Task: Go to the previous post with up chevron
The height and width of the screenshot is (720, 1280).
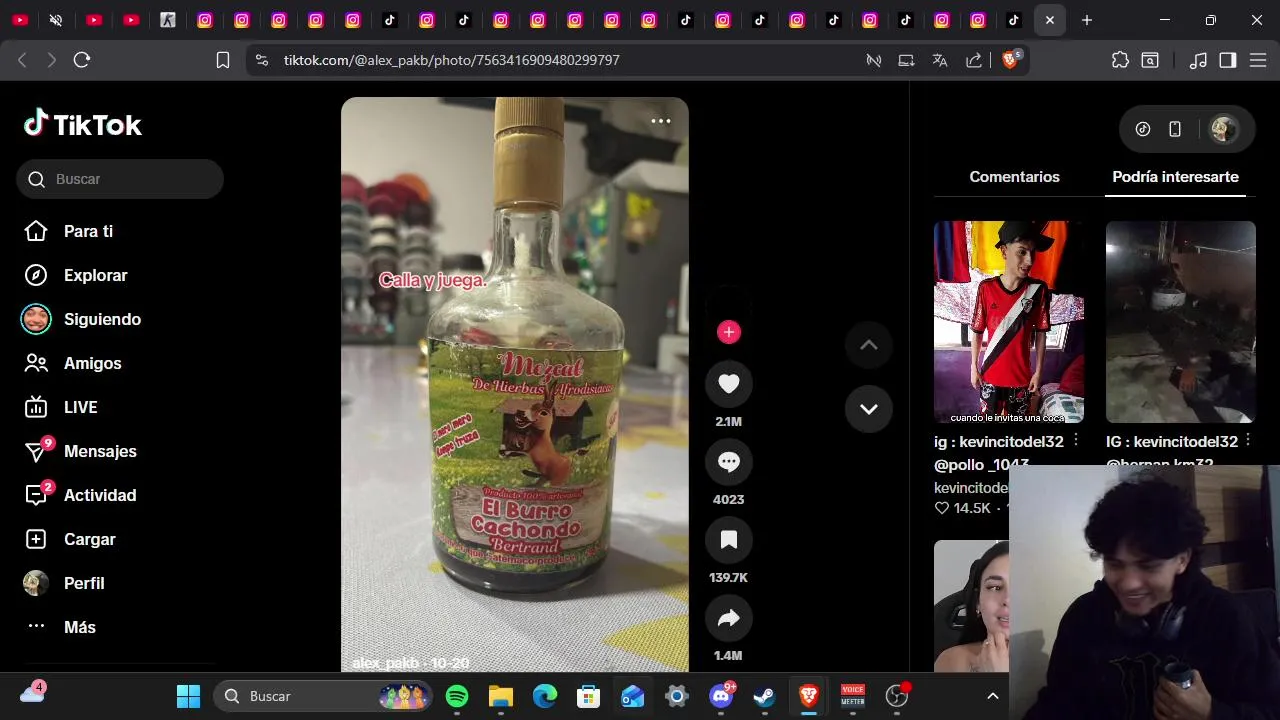Action: [x=869, y=345]
